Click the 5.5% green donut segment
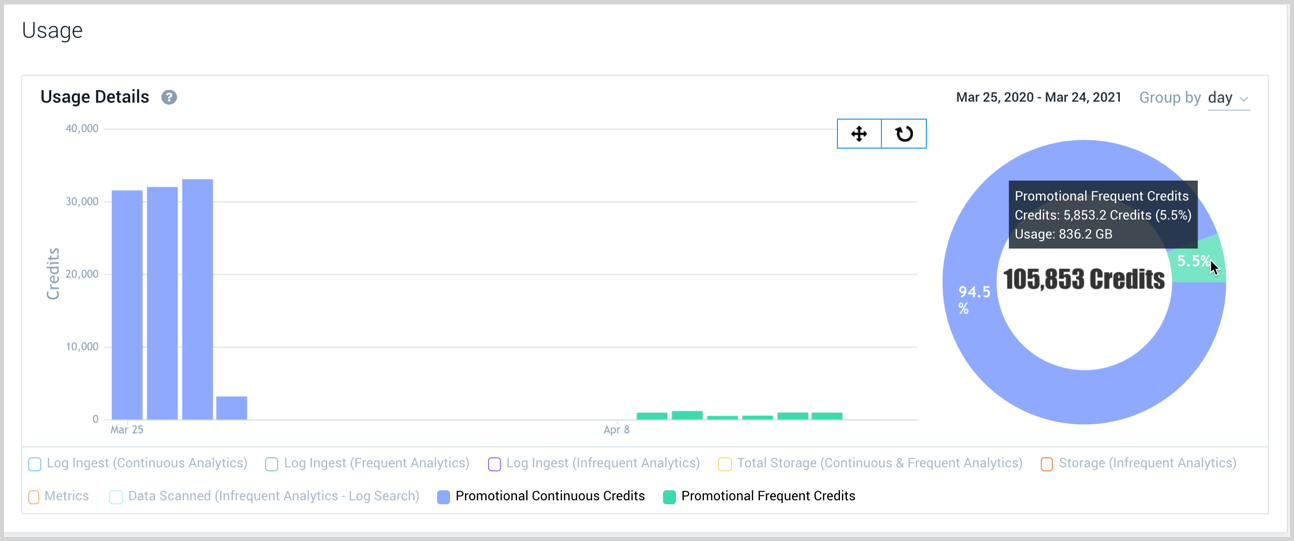 (1196, 261)
